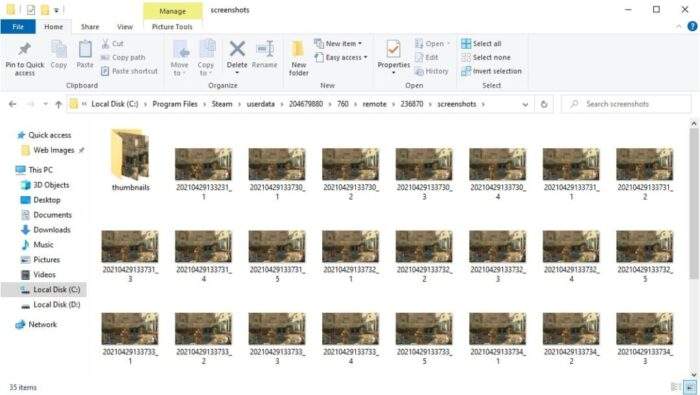
Task: Go up one folder level
Action: pos(58,104)
